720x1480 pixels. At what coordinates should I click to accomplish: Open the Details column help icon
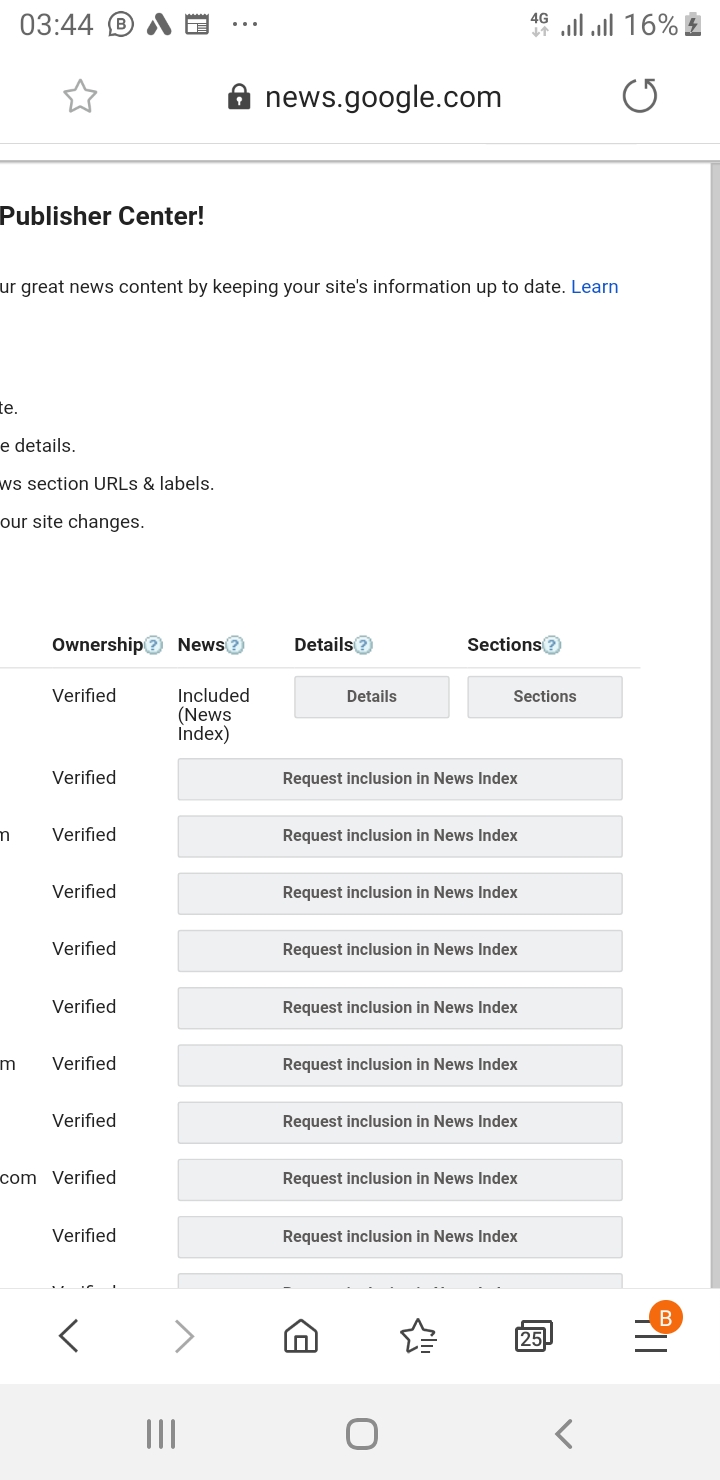[x=364, y=645]
